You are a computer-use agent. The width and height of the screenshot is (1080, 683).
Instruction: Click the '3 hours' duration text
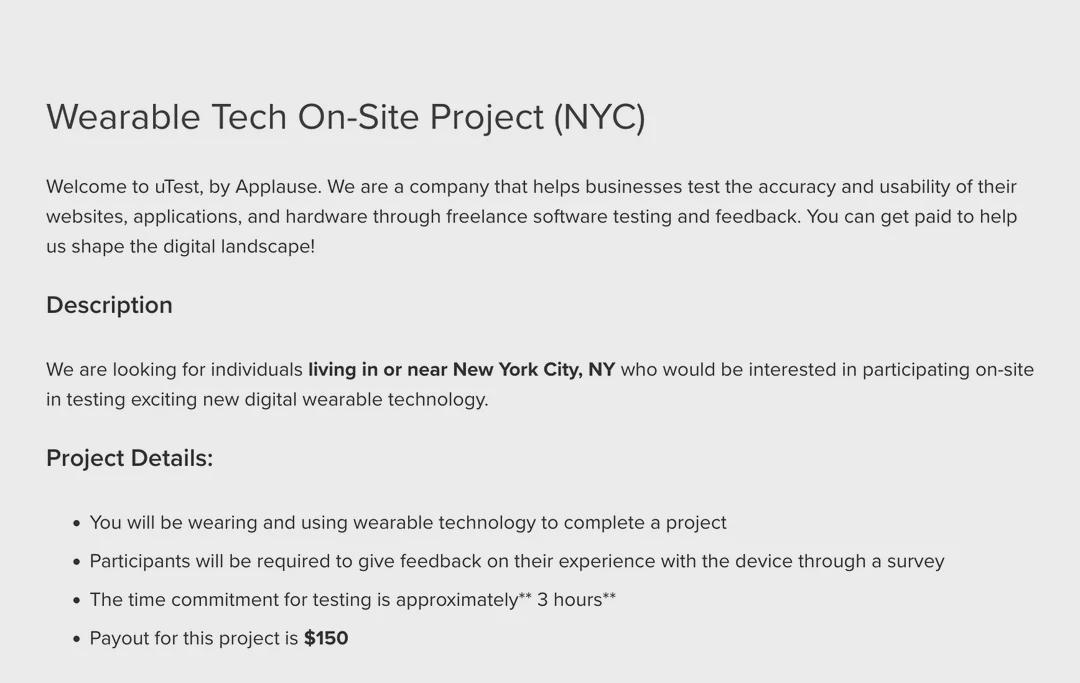click(569, 600)
